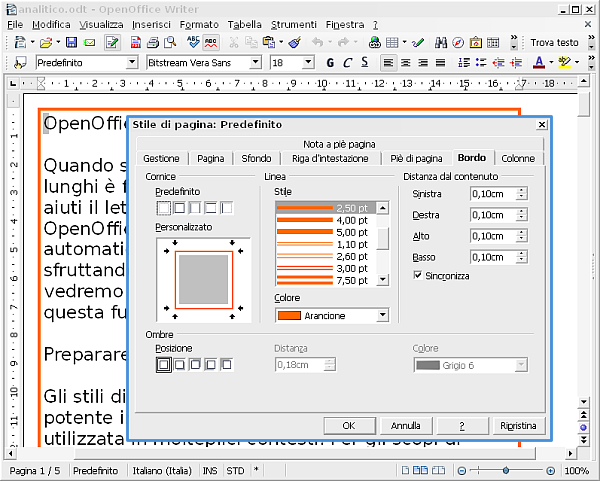Expand the Table icon dropdown arrow
Viewport: 600px width, 481px height.
(404, 42)
